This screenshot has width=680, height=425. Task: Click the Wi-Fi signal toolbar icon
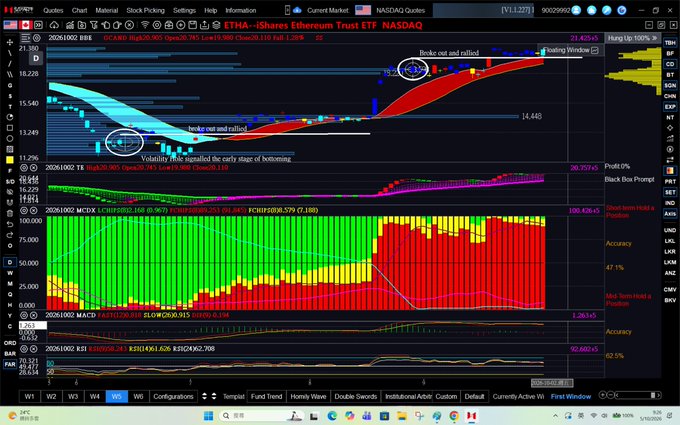tap(145, 25)
